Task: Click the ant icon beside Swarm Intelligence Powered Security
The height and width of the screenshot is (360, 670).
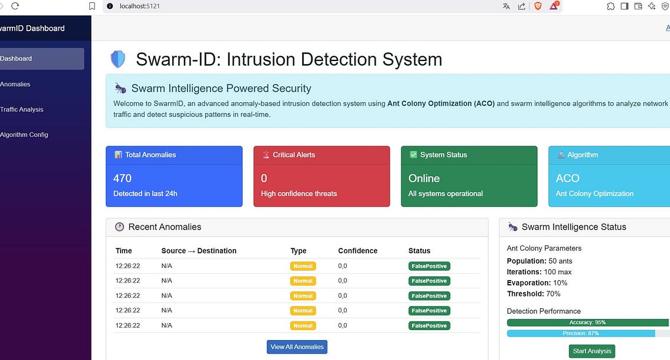Action: [120, 88]
